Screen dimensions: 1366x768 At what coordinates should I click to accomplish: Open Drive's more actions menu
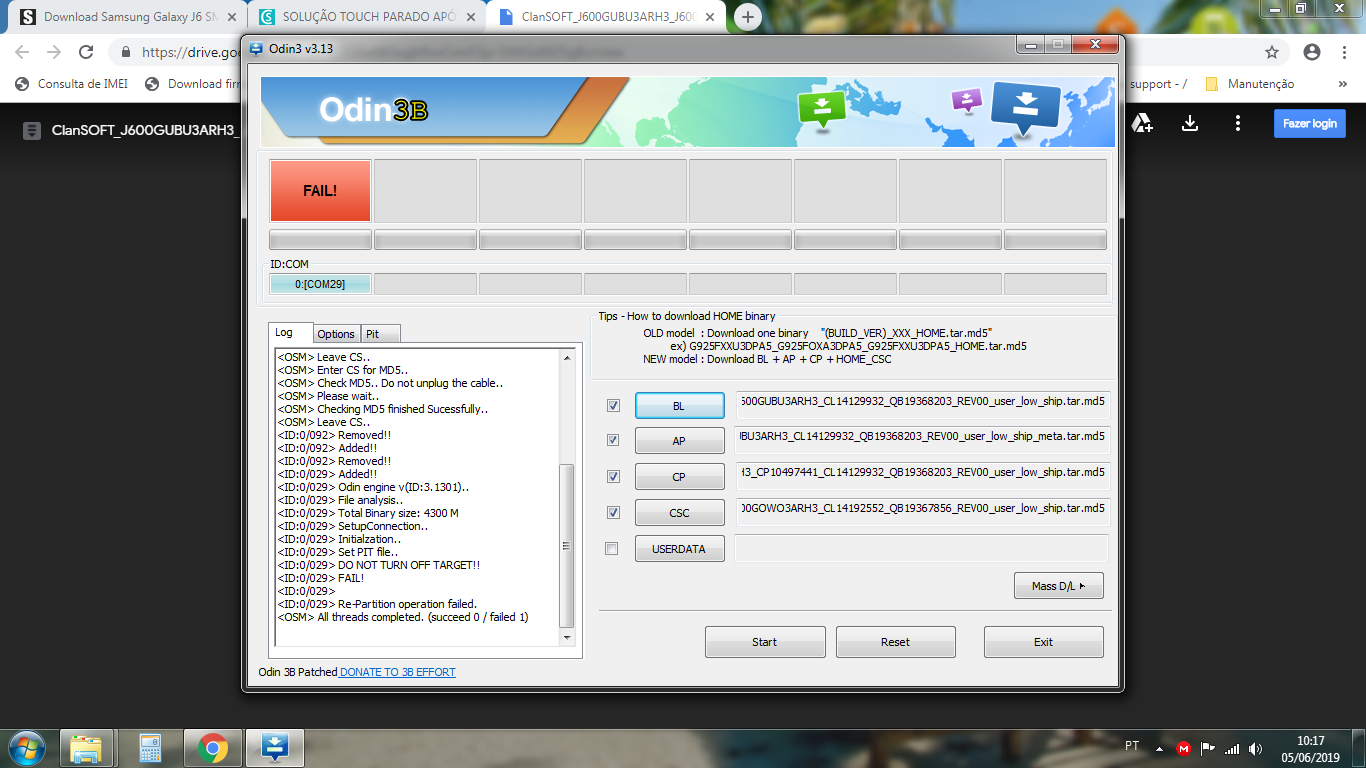(1238, 123)
